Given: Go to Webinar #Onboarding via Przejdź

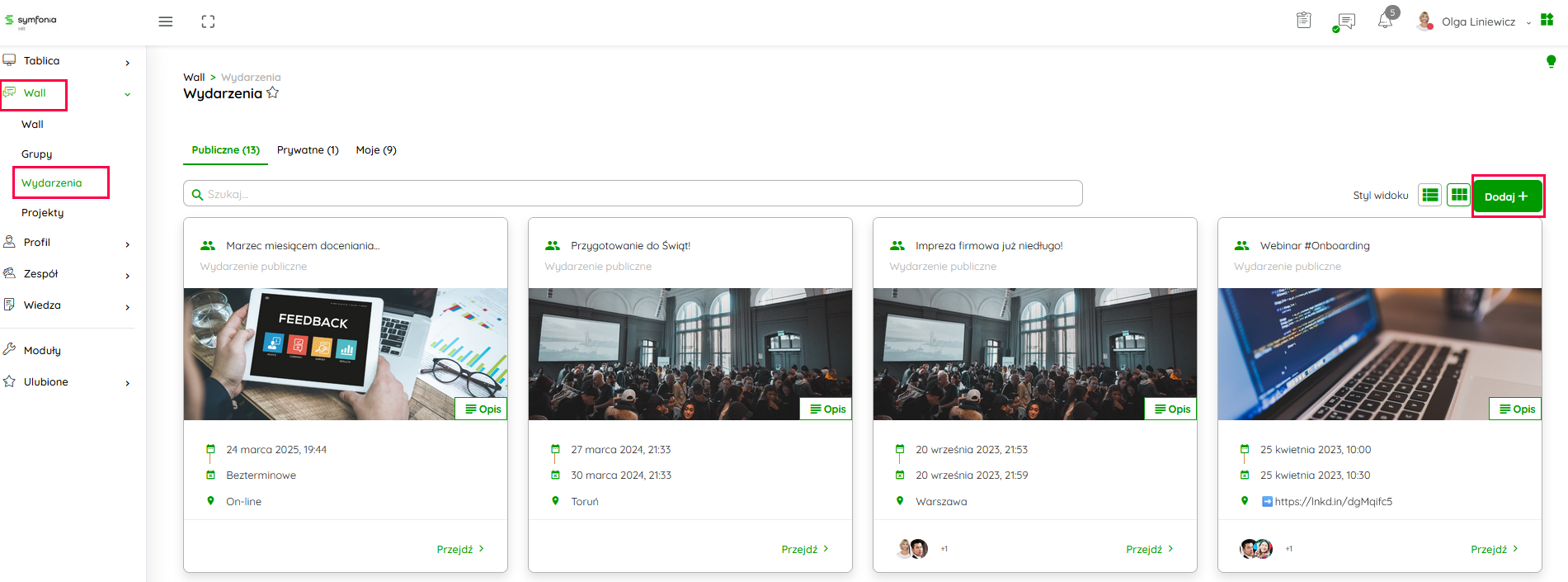Looking at the screenshot, I should pyautogui.click(x=1494, y=549).
